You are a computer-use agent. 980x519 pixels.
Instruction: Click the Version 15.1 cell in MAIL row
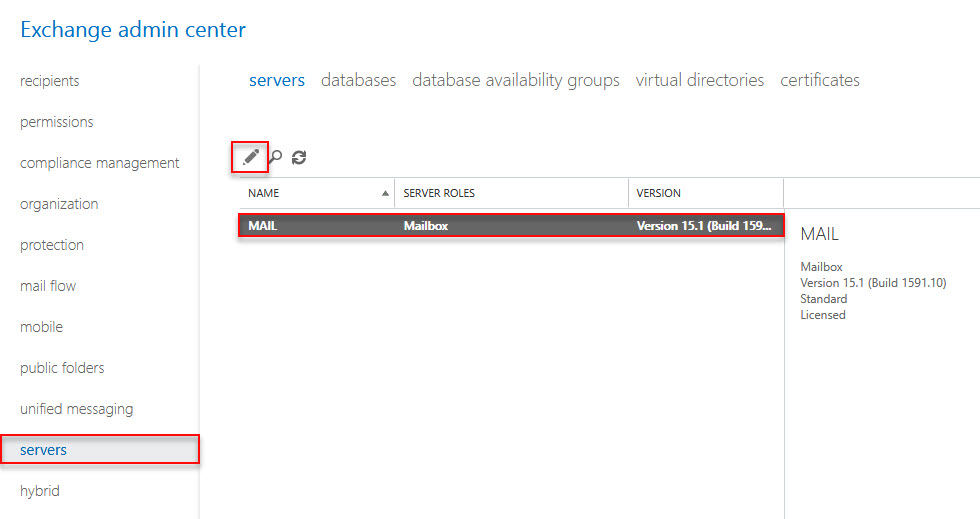coord(704,226)
